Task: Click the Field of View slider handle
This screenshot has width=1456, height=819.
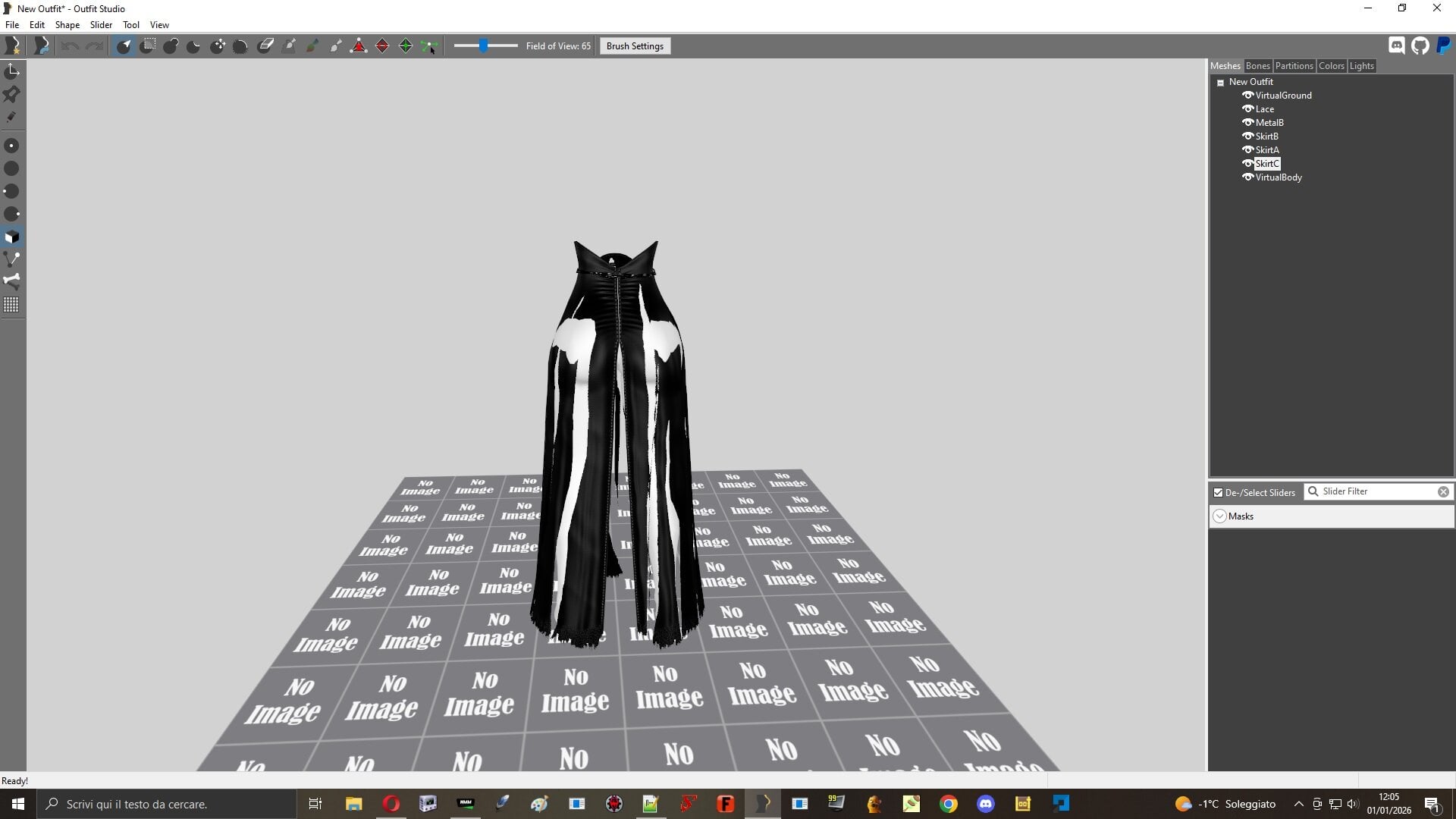Action: 483,46
